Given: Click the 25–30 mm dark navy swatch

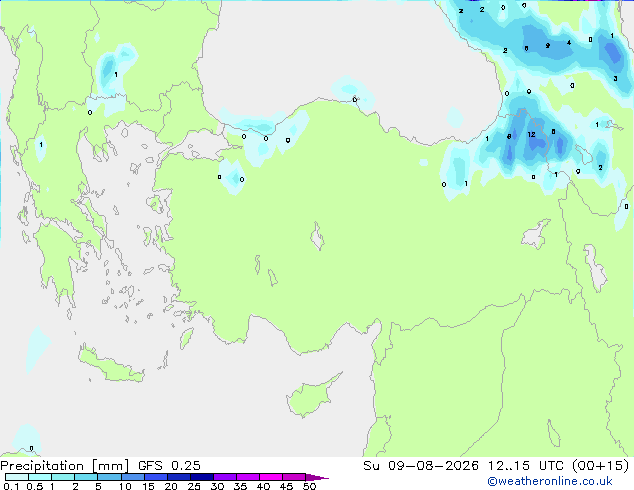Looking at the screenshot, I should (x=202, y=477).
